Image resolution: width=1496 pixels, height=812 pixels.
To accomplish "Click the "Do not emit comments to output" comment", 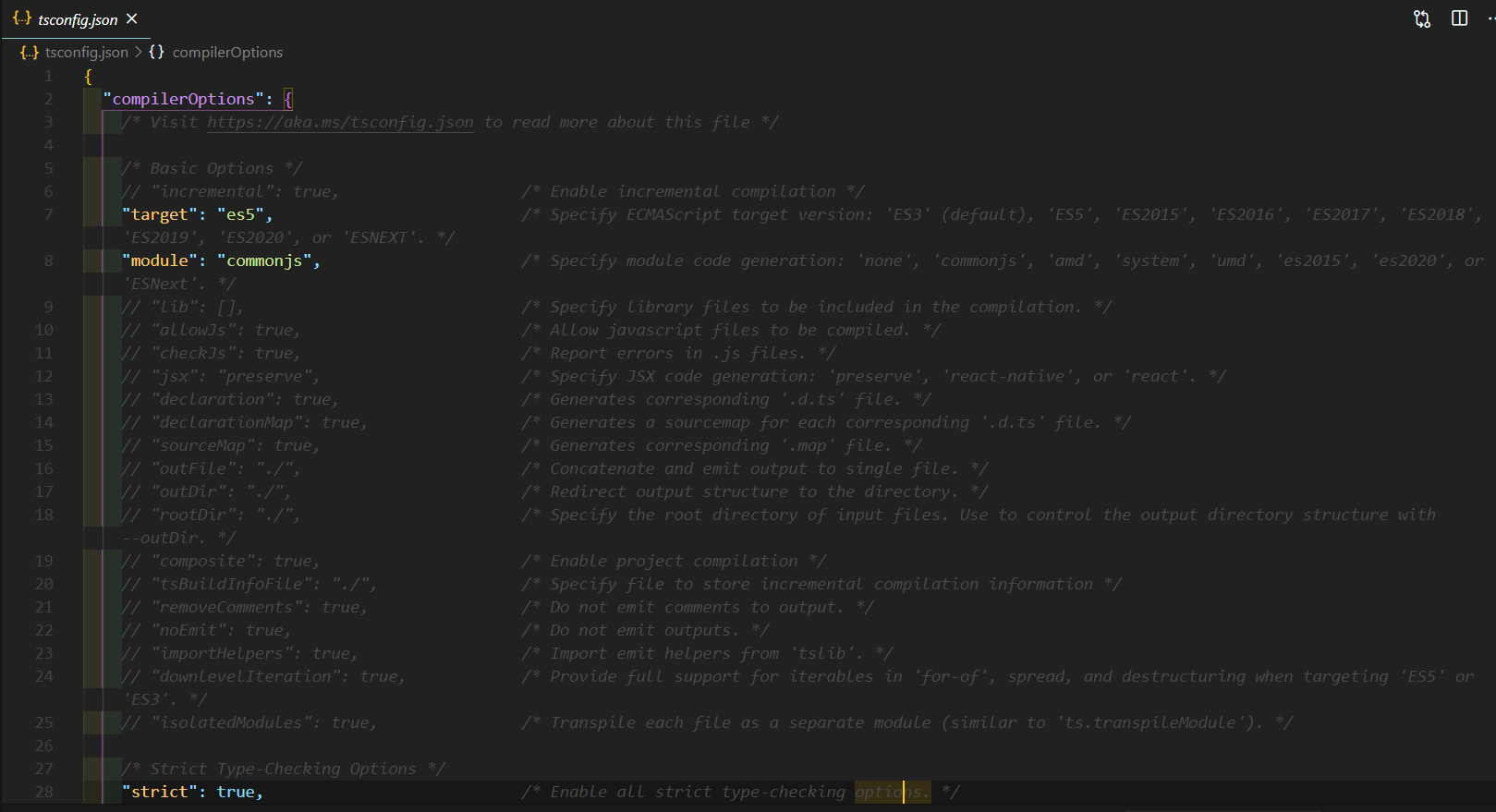I will point(698,607).
